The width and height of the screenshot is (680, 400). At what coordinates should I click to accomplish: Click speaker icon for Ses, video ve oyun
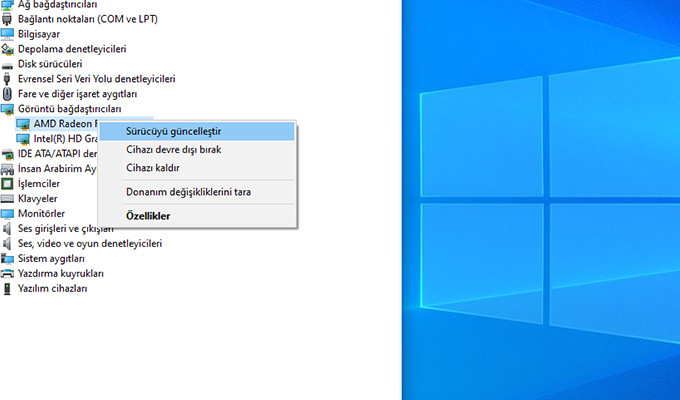pos(7,243)
